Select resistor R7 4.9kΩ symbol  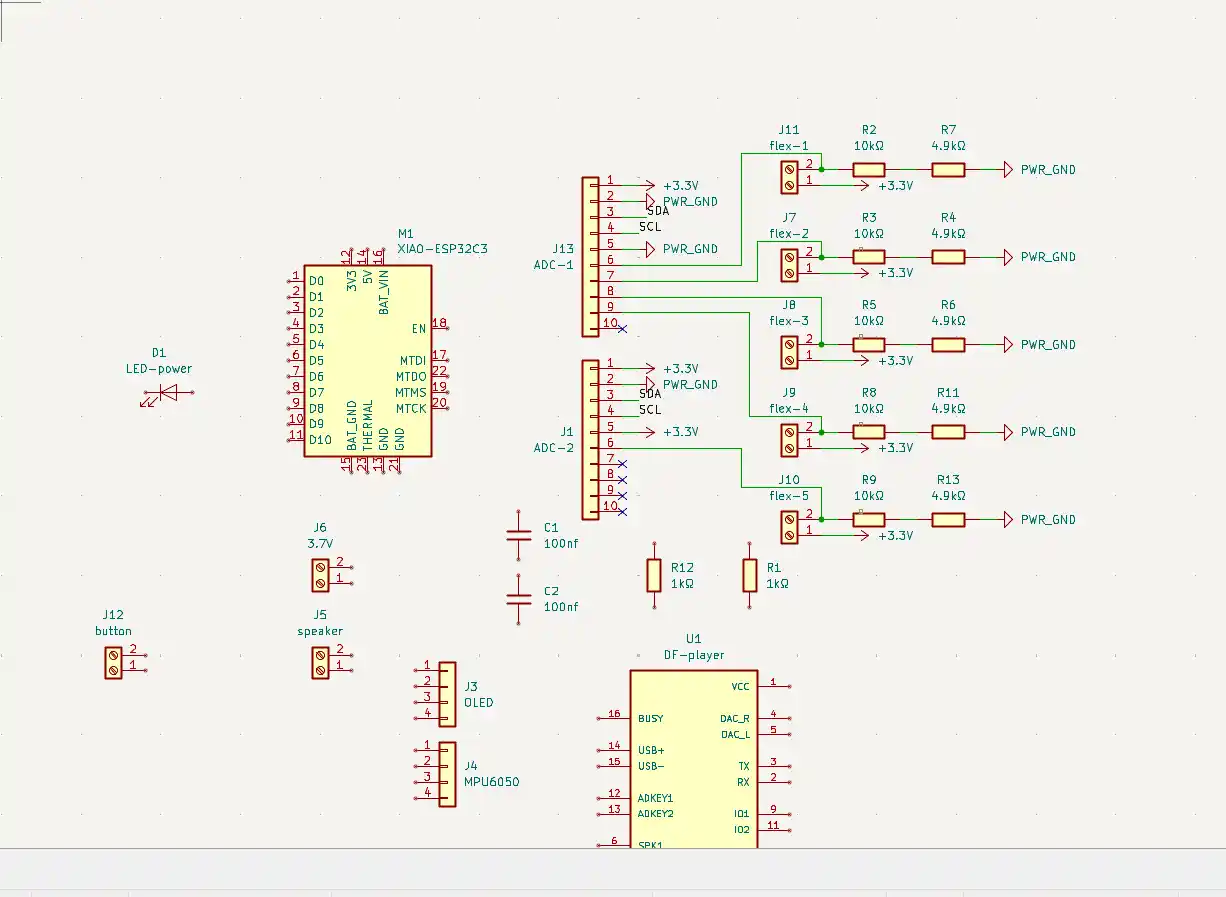(x=949, y=170)
